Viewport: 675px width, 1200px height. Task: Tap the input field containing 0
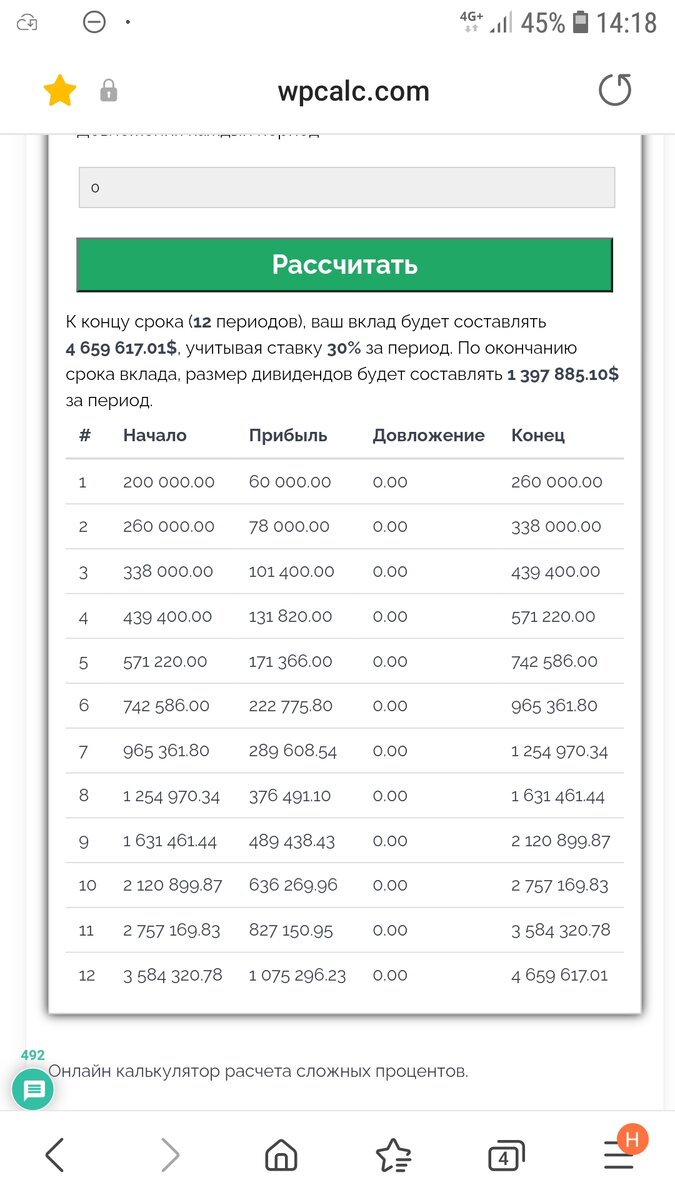(x=345, y=186)
